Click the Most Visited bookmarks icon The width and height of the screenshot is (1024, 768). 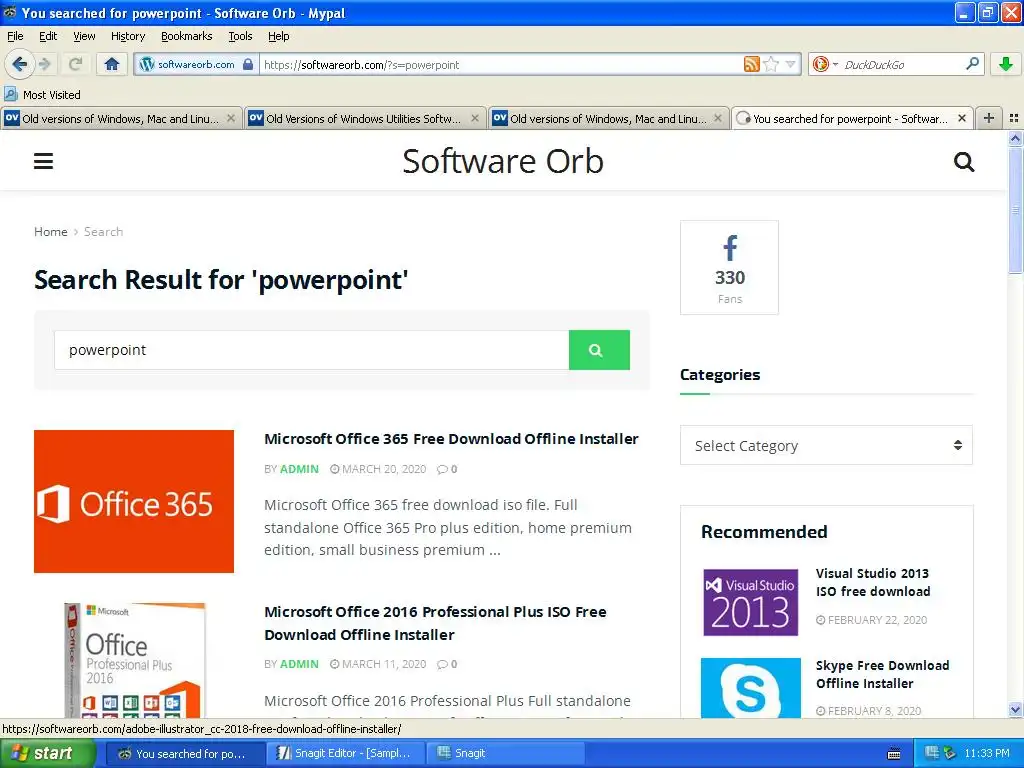pyautogui.click(x=10, y=94)
